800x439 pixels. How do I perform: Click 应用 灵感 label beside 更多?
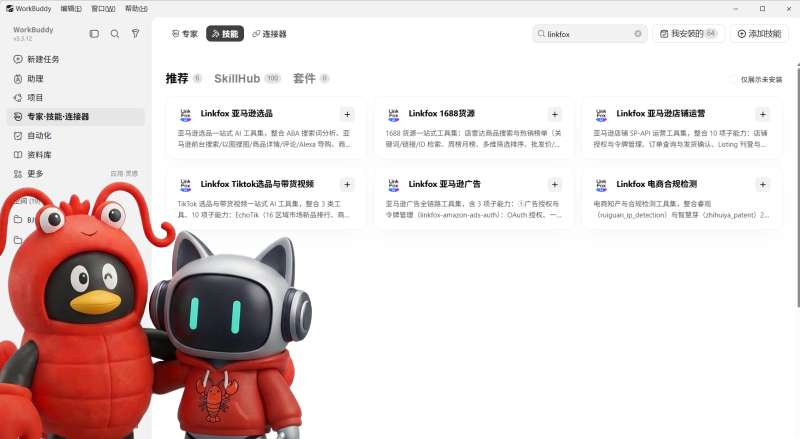click(124, 174)
